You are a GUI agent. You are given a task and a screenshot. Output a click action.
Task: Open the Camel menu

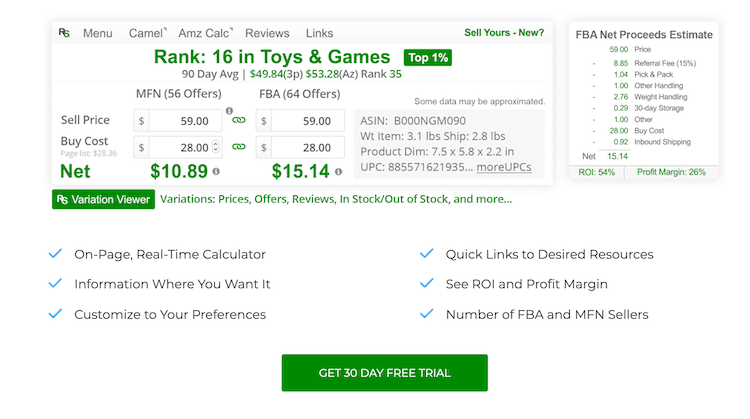(146, 33)
